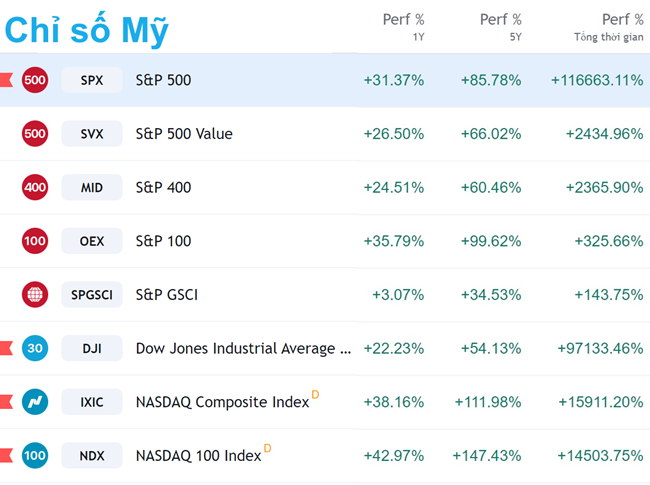Toggle the red flag beside SPX

[6, 80]
